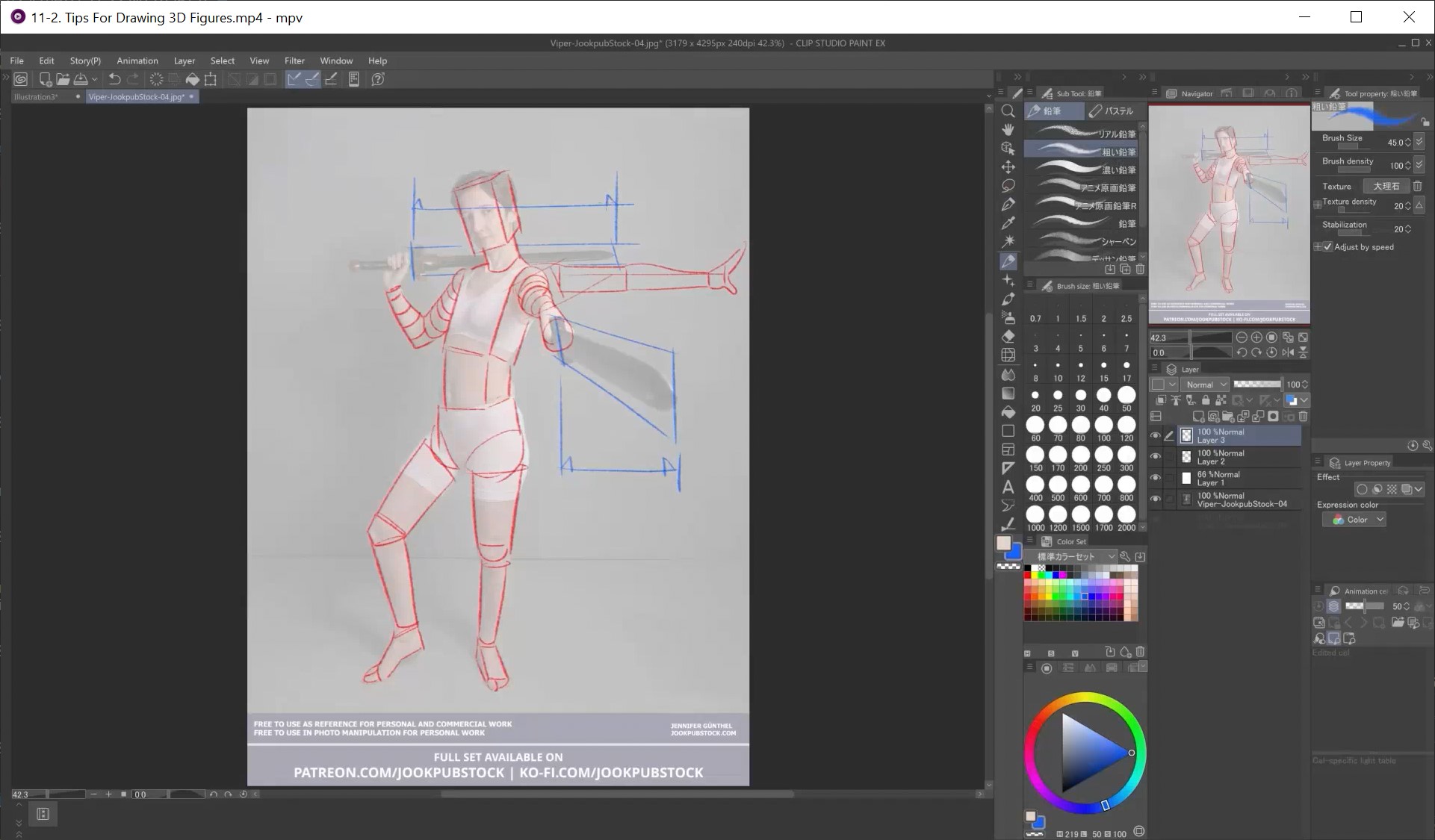
Task: Delete layer using Layer panel trash icon
Action: [1304, 416]
